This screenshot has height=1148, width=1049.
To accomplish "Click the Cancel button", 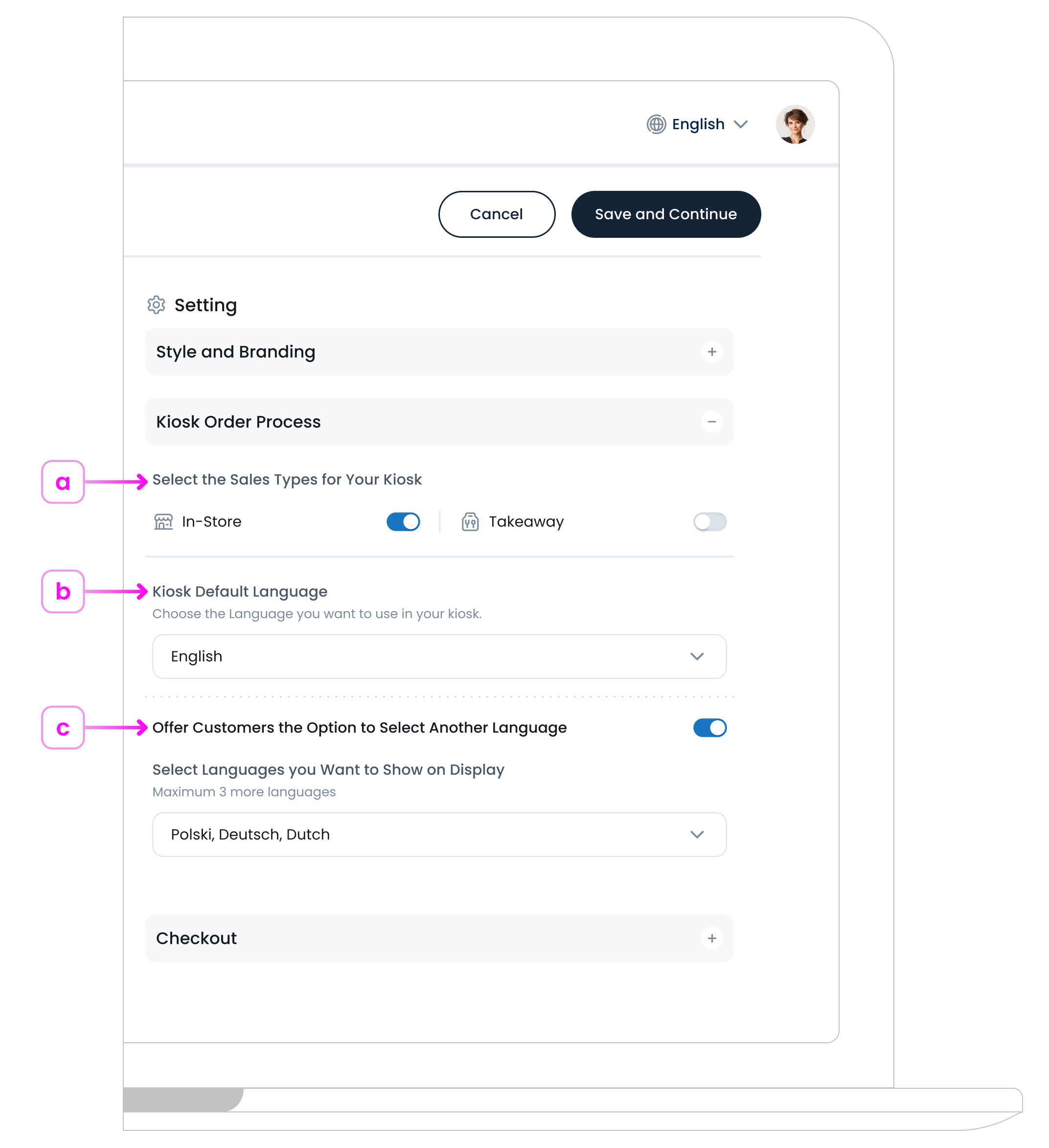I will pyautogui.click(x=496, y=214).
